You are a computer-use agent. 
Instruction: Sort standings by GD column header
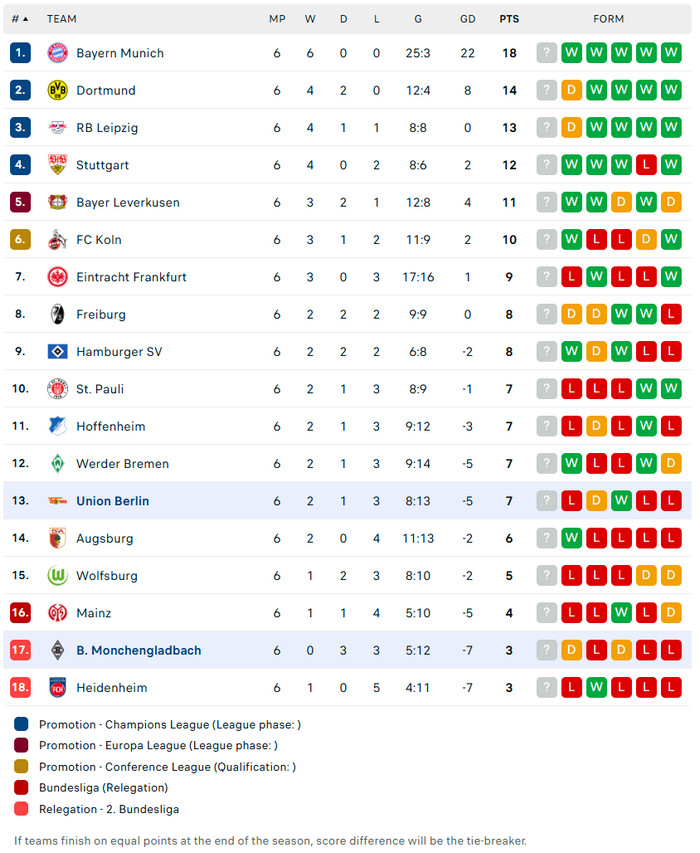click(468, 19)
